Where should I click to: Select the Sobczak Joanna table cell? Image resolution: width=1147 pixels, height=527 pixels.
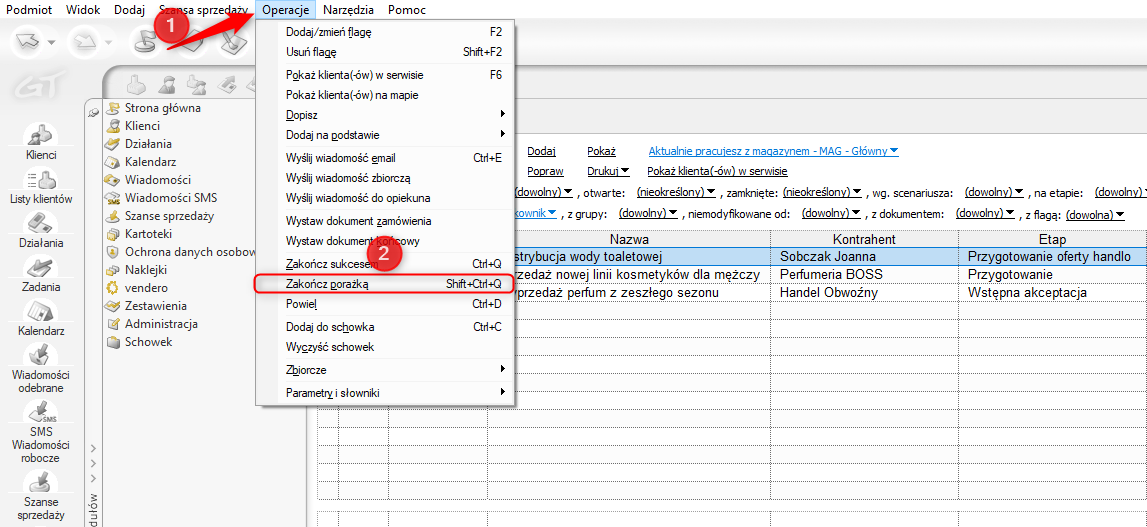865,257
